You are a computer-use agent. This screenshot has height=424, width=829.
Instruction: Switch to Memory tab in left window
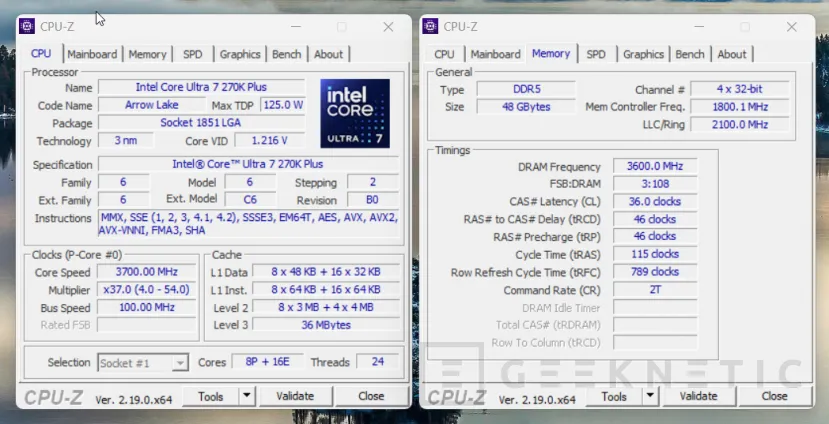(148, 54)
